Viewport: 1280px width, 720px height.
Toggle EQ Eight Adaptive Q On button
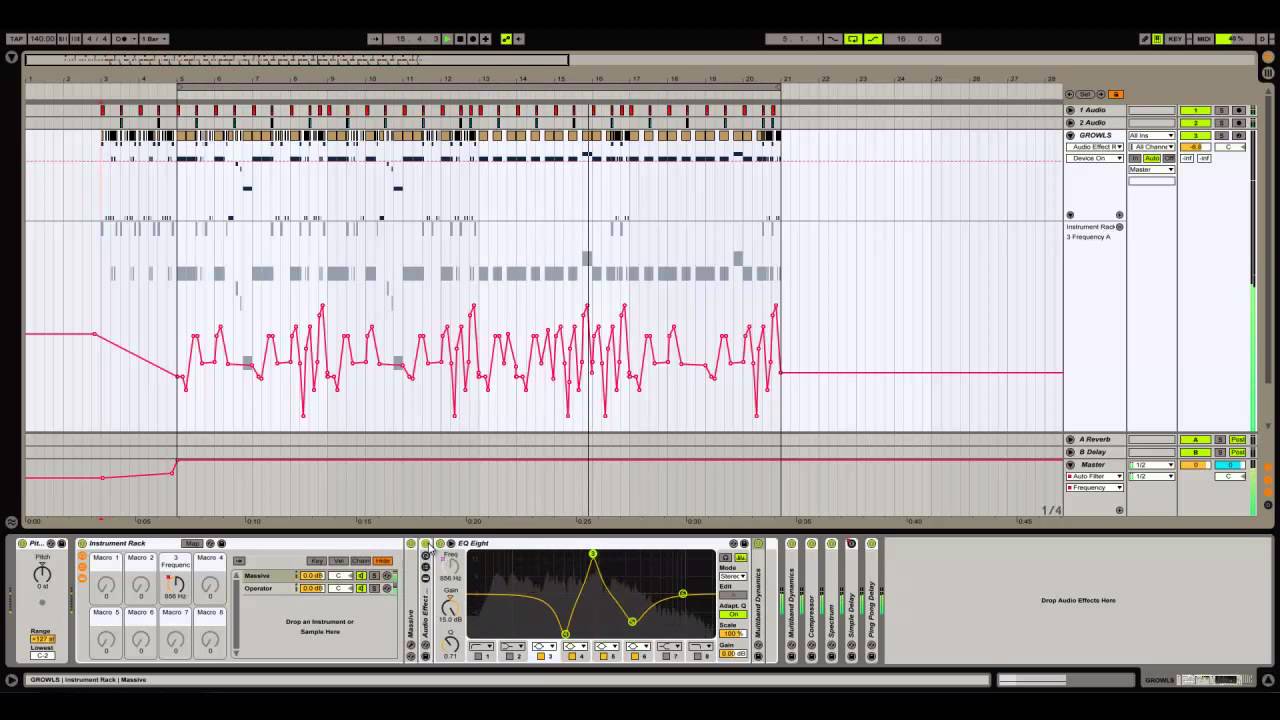tap(733, 614)
